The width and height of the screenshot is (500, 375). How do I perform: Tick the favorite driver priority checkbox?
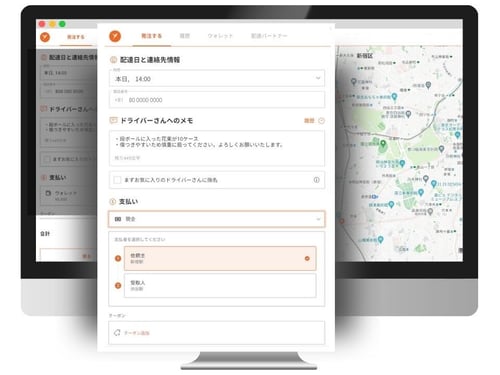click(117, 180)
